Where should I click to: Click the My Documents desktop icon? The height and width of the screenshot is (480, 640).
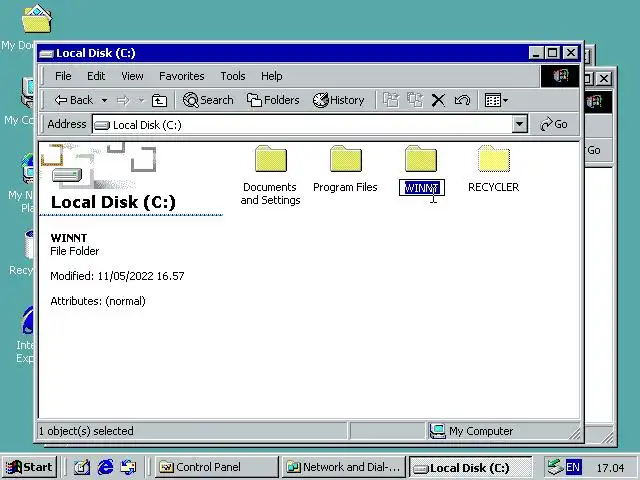(x=36, y=19)
